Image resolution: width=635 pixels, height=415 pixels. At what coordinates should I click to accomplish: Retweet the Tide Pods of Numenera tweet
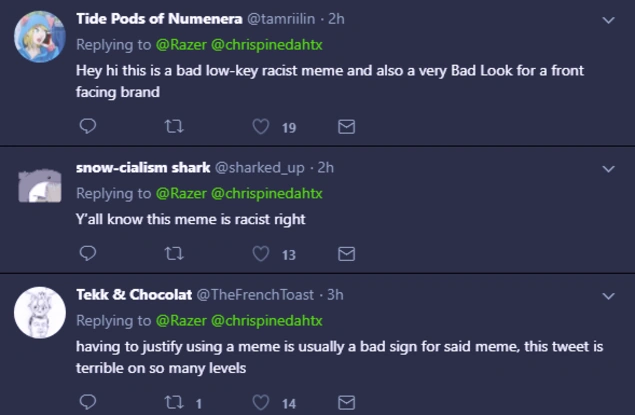(174, 127)
